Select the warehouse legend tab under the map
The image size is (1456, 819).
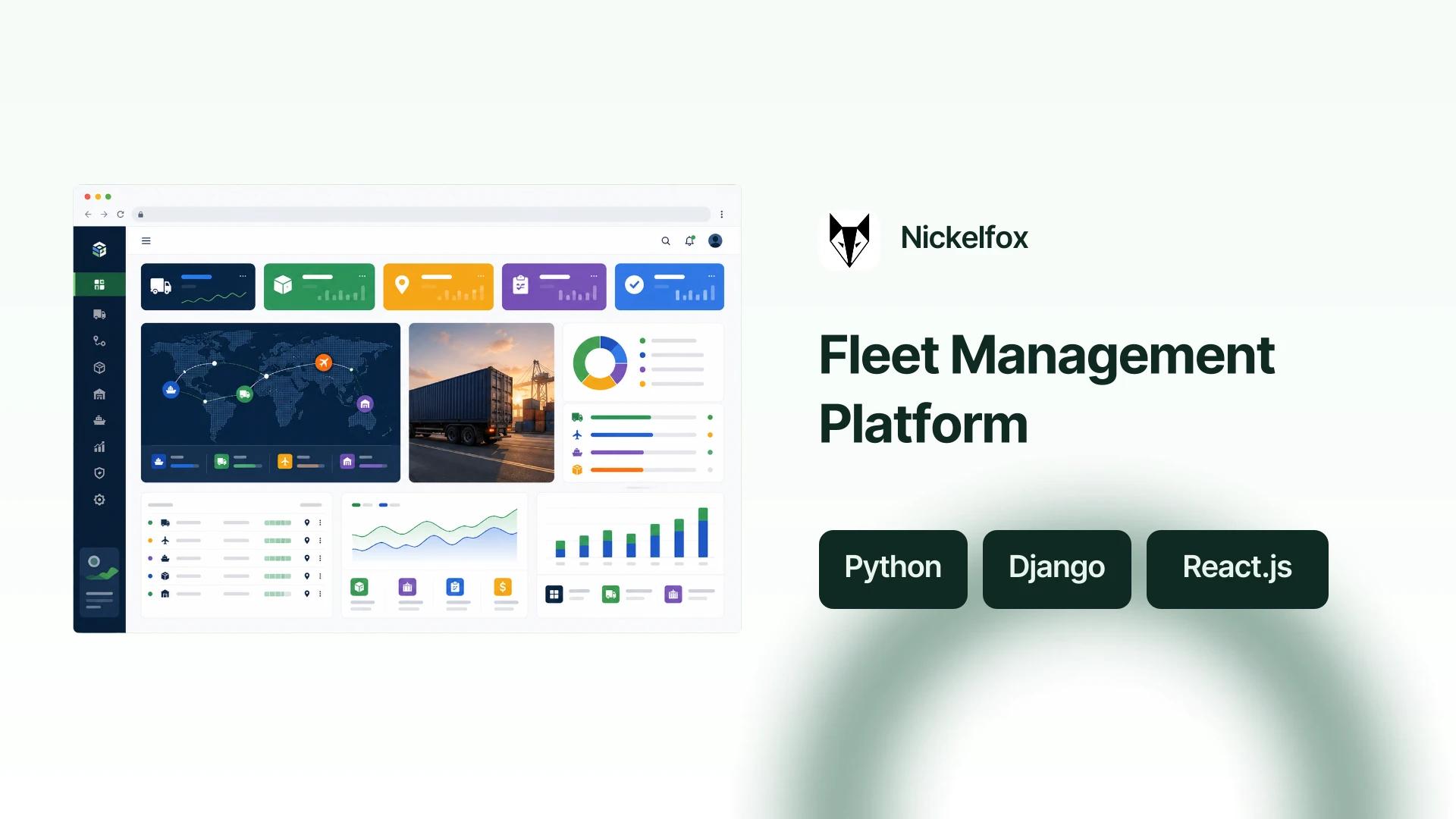pos(364,461)
